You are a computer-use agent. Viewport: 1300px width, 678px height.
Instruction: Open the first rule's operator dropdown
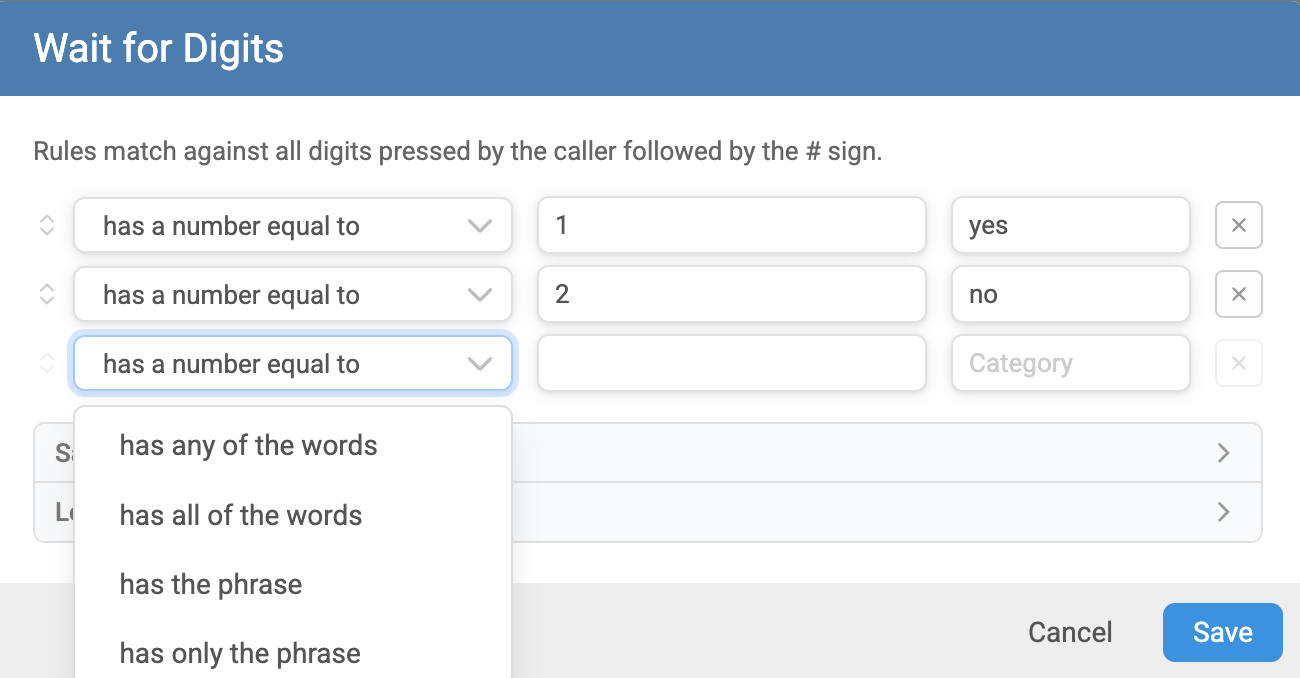point(293,225)
